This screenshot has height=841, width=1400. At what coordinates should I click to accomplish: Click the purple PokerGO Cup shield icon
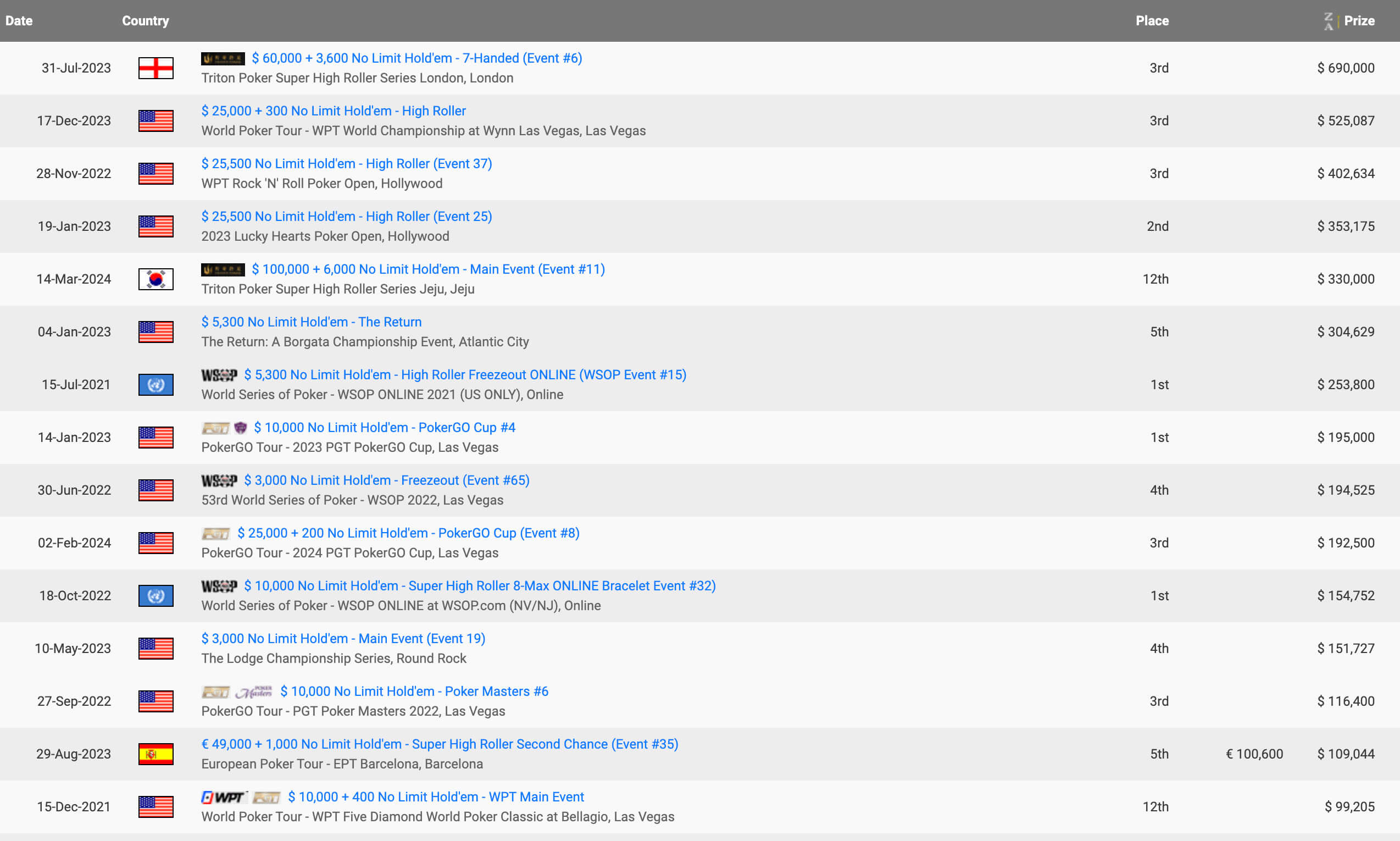point(240,428)
